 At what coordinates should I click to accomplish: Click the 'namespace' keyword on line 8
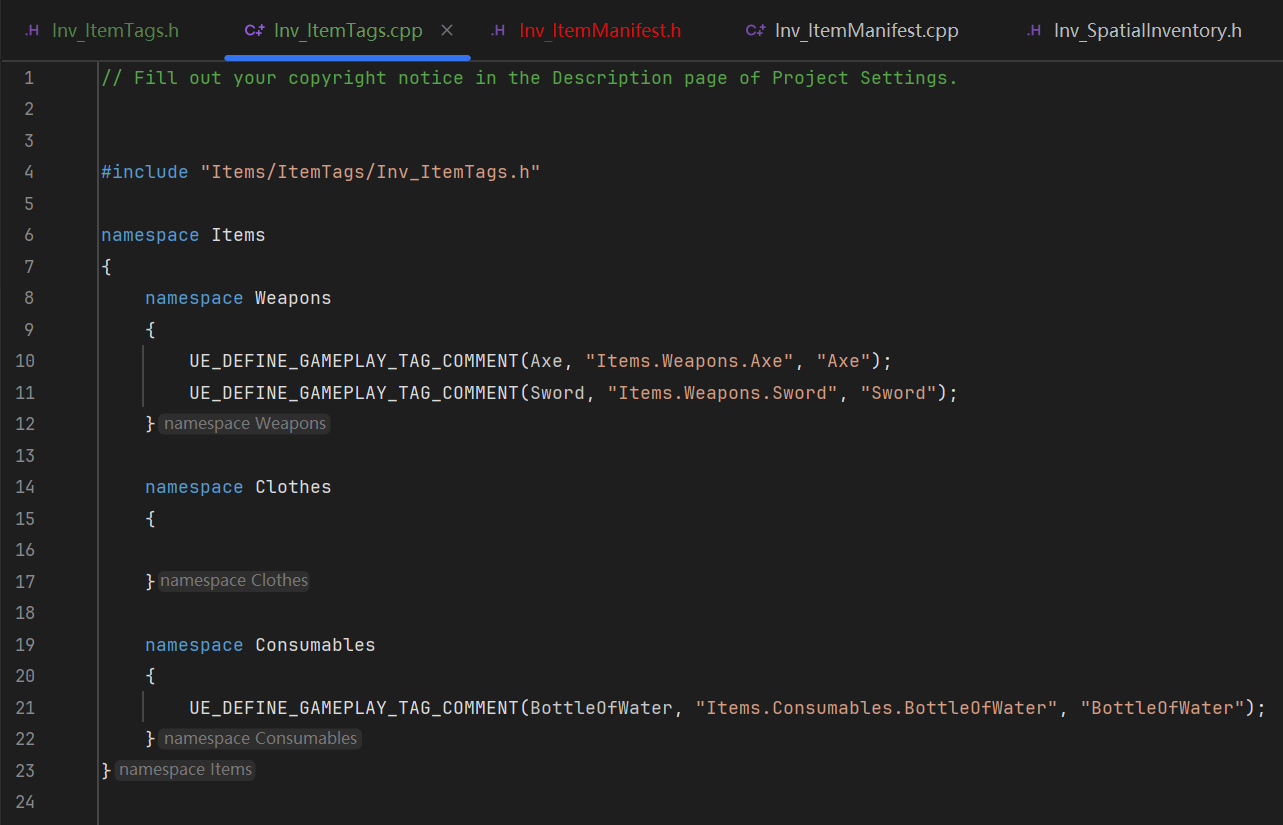(x=194, y=298)
